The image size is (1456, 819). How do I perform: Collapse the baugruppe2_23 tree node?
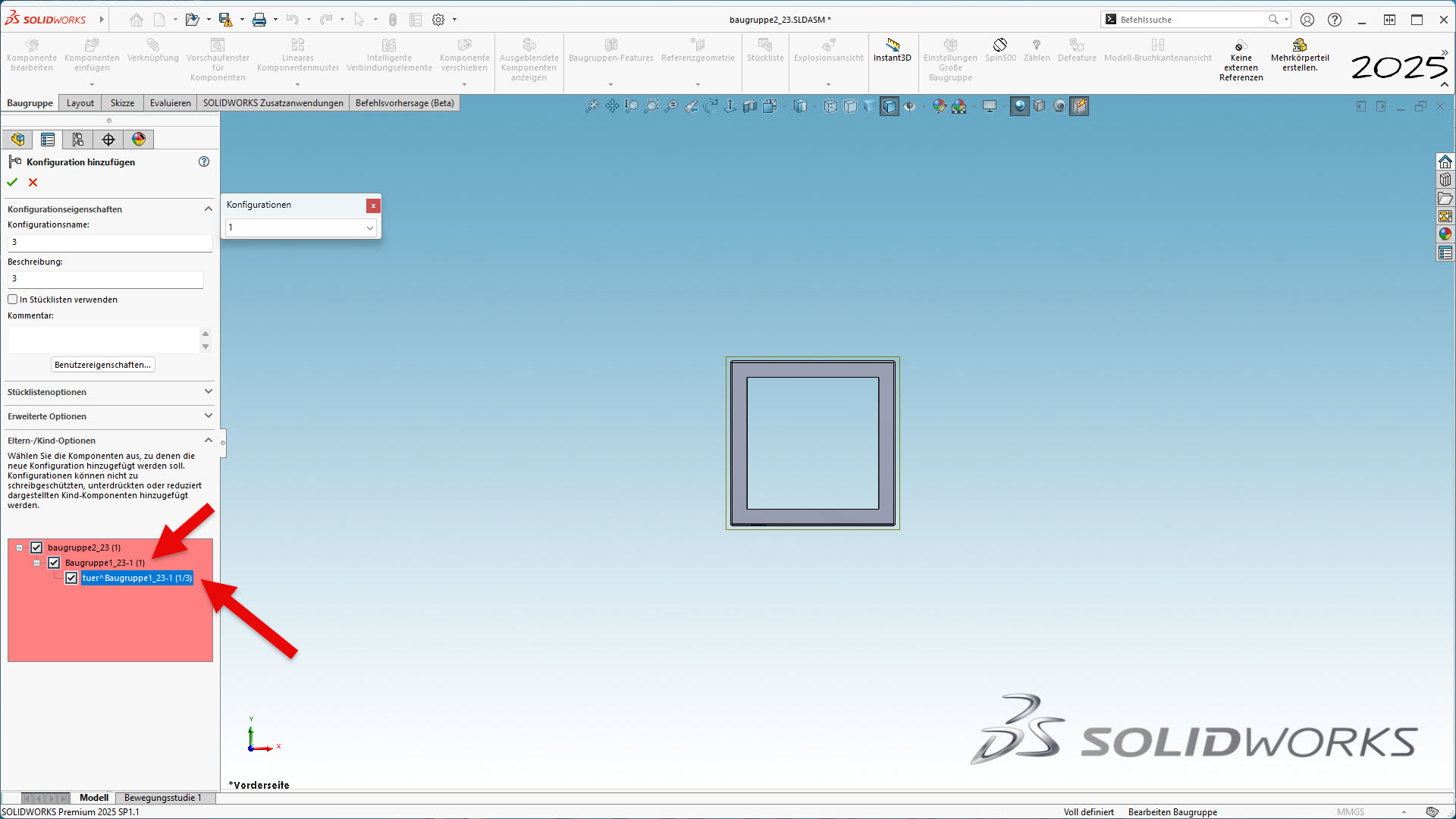tap(19, 548)
